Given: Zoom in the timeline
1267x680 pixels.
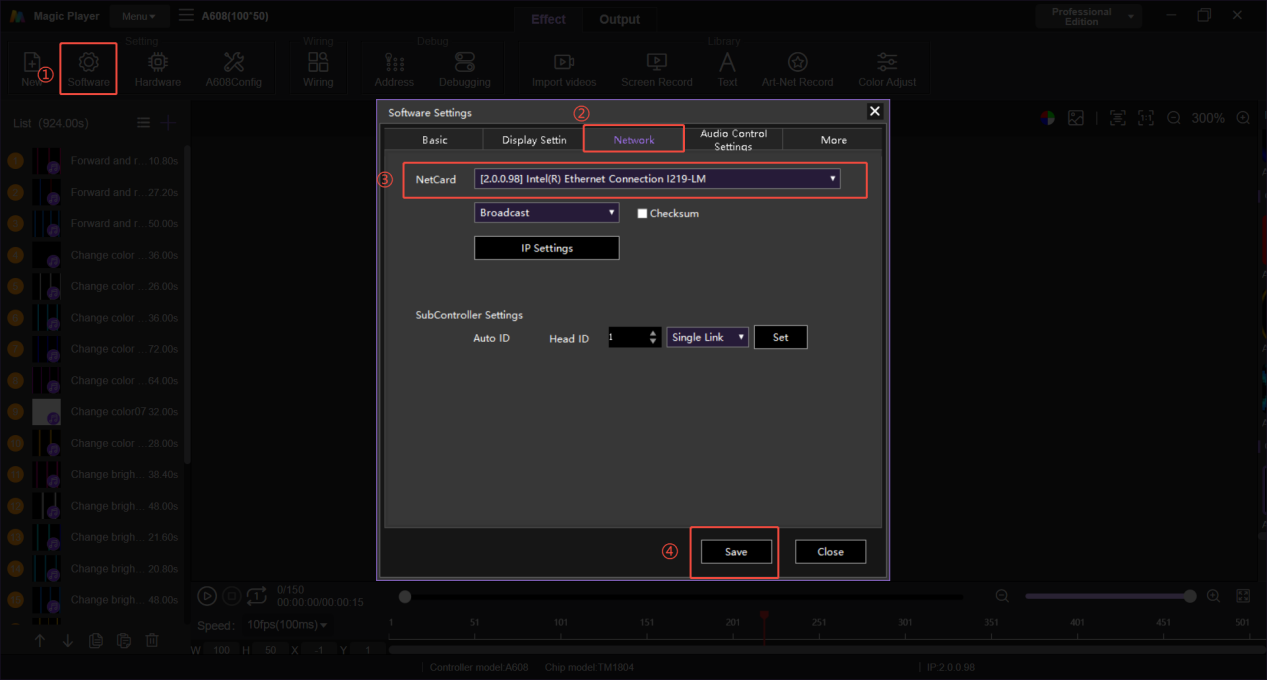Looking at the screenshot, I should pos(1213,596).
